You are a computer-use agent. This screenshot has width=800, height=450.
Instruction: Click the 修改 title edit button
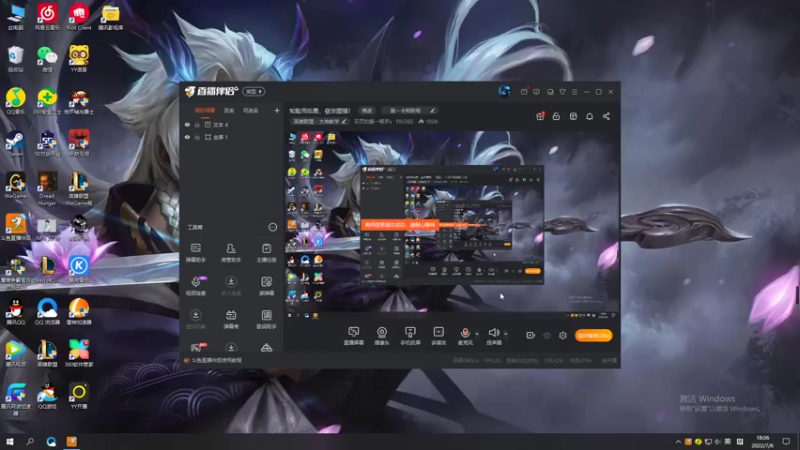367,110
